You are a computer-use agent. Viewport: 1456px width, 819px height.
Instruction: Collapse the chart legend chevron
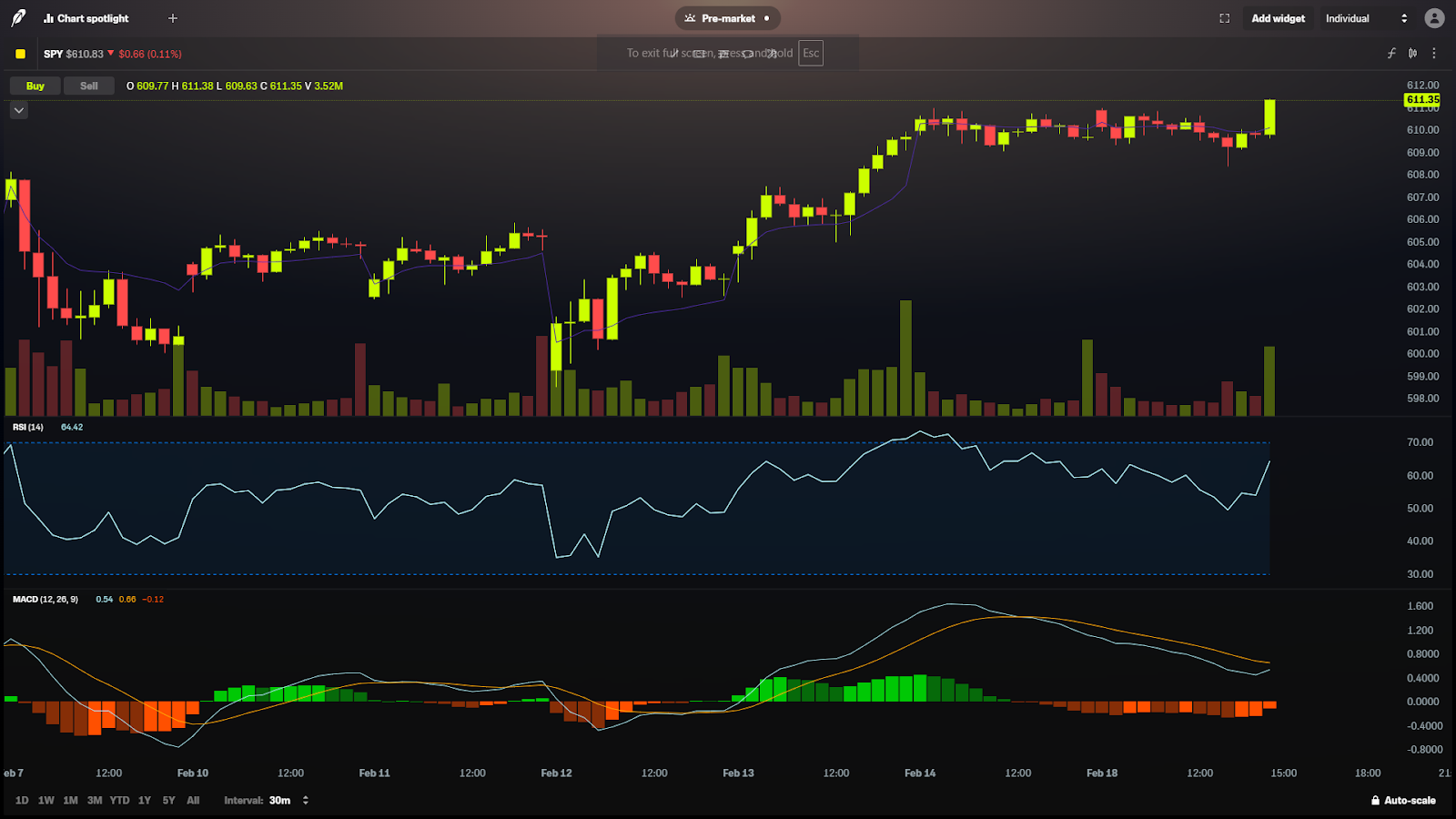(x=19, y=110)
